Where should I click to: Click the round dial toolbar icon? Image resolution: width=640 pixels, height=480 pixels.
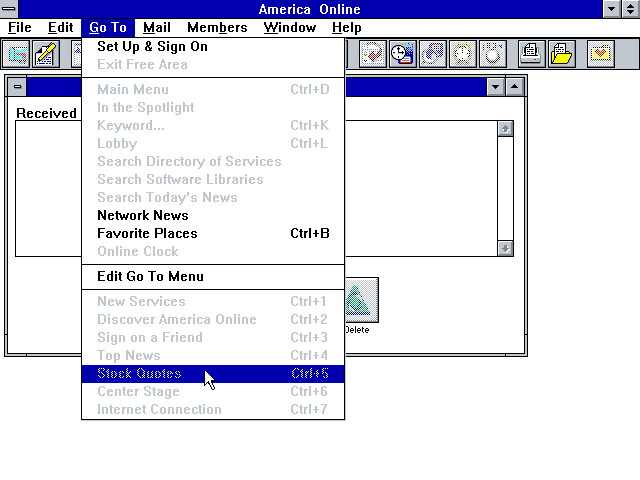(493, 53)
